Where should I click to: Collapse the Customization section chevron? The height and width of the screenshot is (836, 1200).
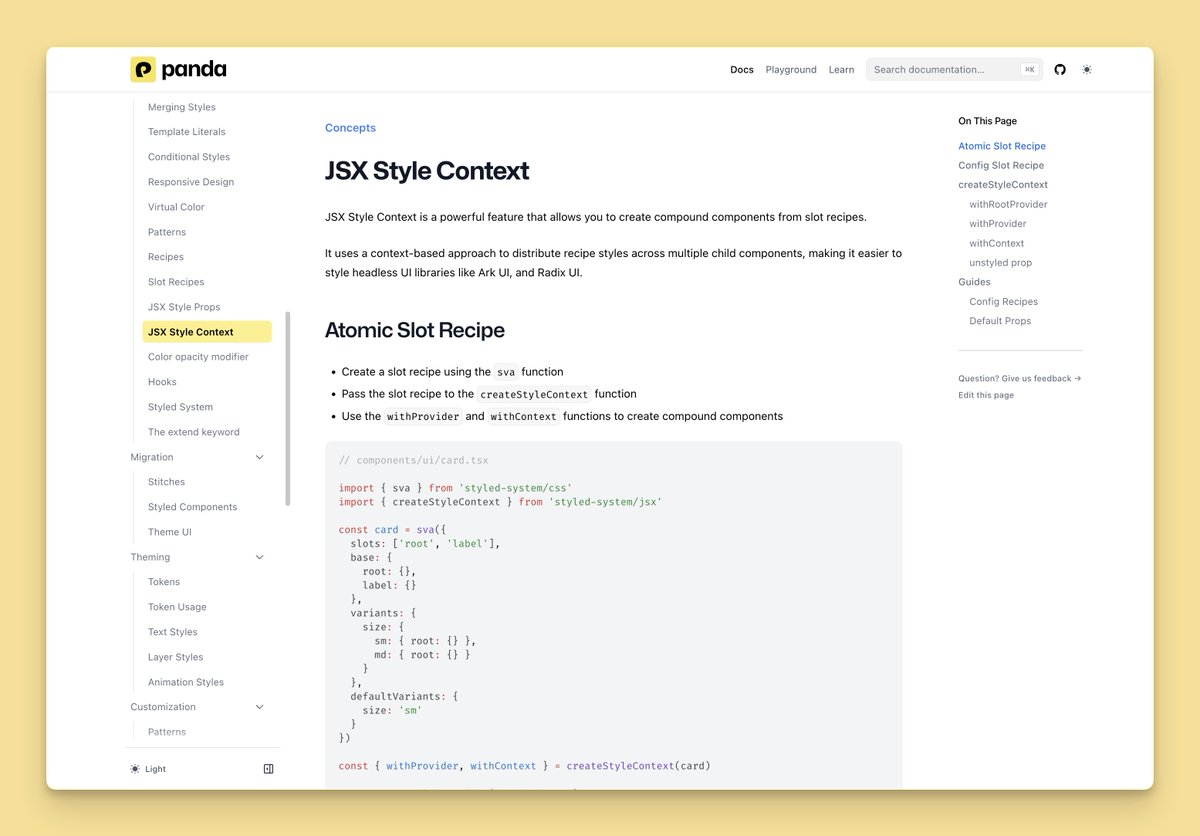260,707
